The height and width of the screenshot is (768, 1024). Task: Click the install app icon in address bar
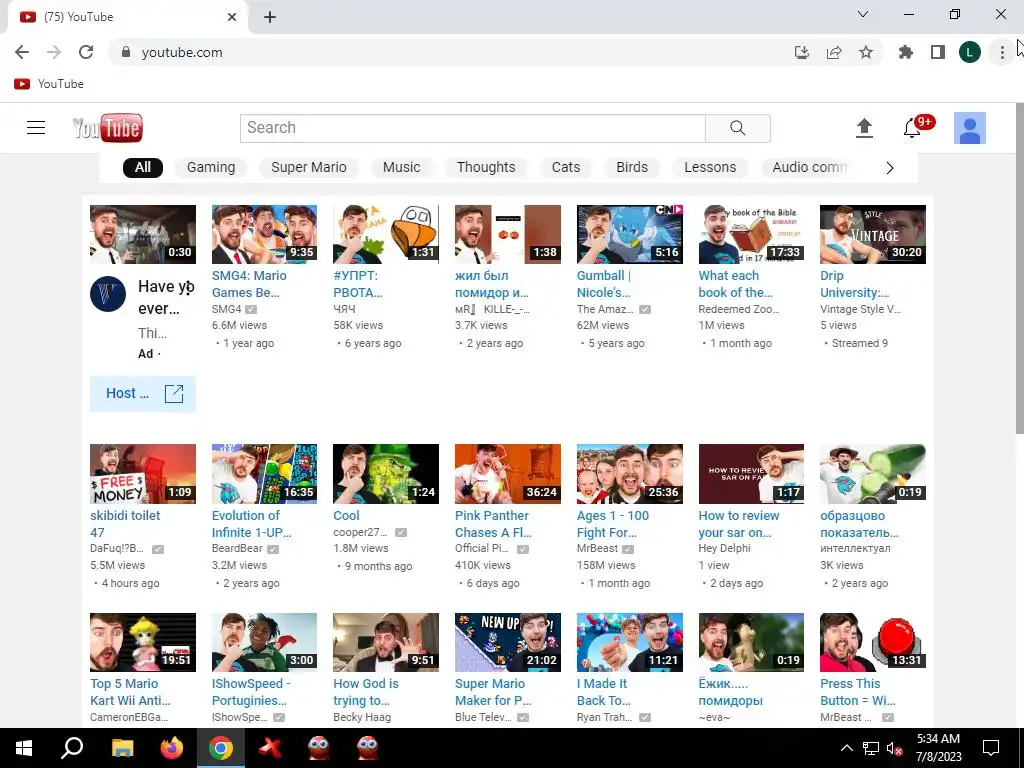[x=801, y=52]
